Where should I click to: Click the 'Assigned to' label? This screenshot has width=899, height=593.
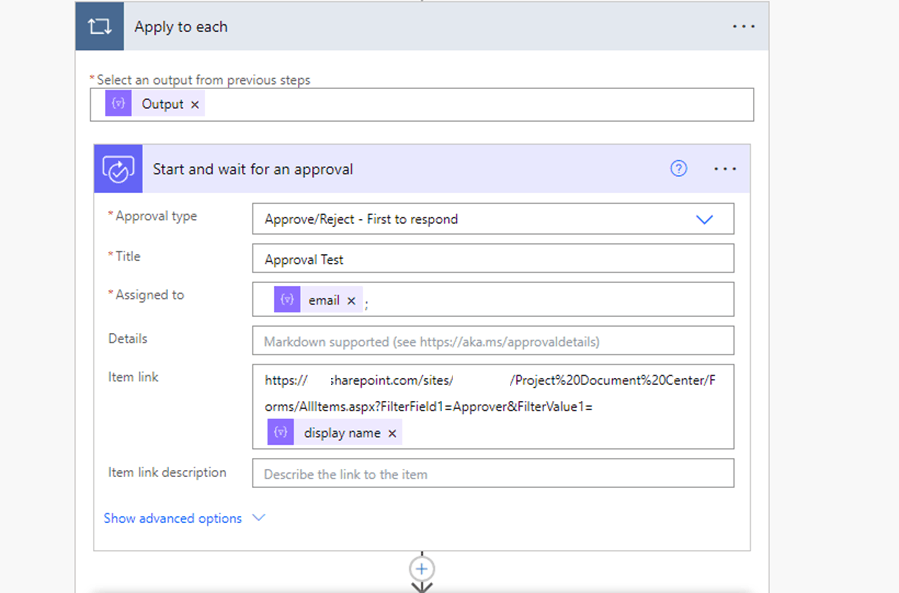(x=150, y=295)
